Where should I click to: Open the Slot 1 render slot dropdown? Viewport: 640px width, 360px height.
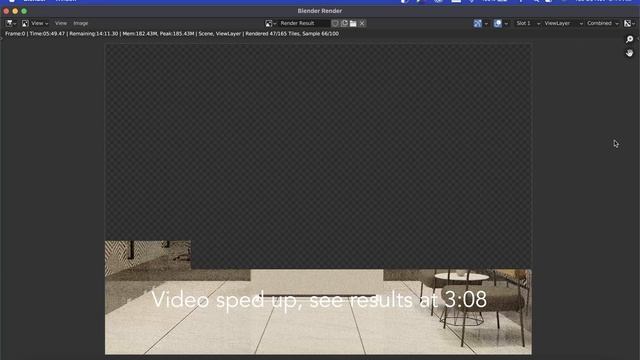(x=527, y=24)
